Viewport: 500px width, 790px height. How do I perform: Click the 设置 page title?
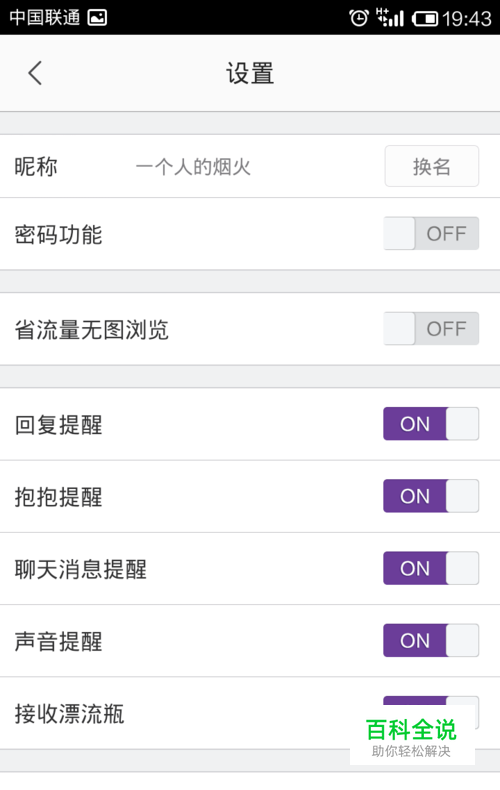(250, 74)
